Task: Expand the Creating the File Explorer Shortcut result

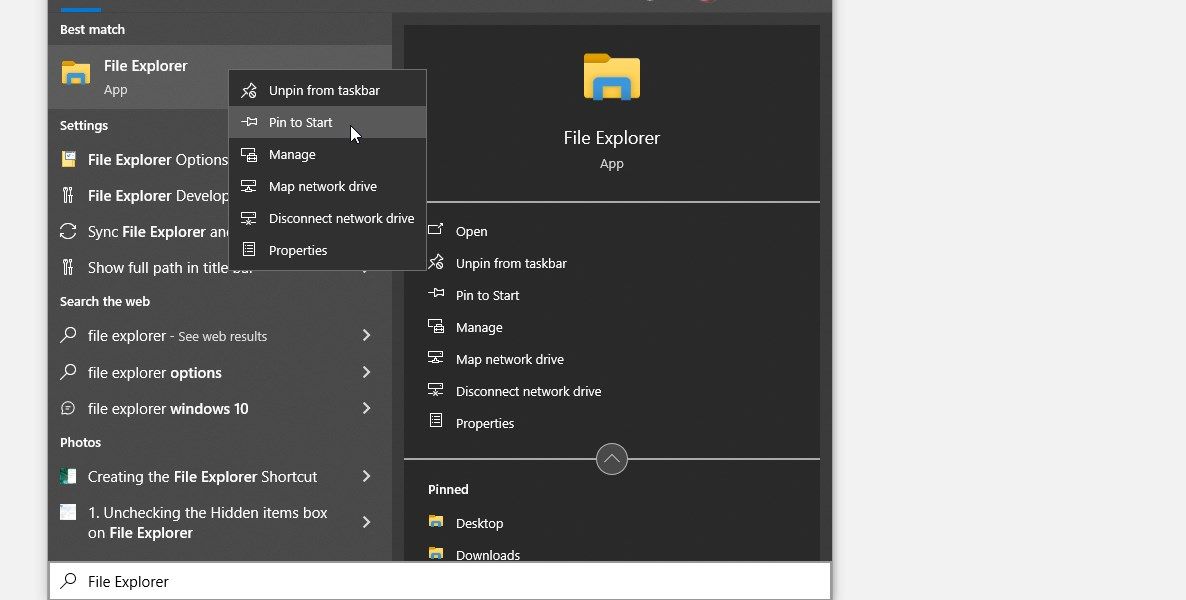Action: (366, 476)
